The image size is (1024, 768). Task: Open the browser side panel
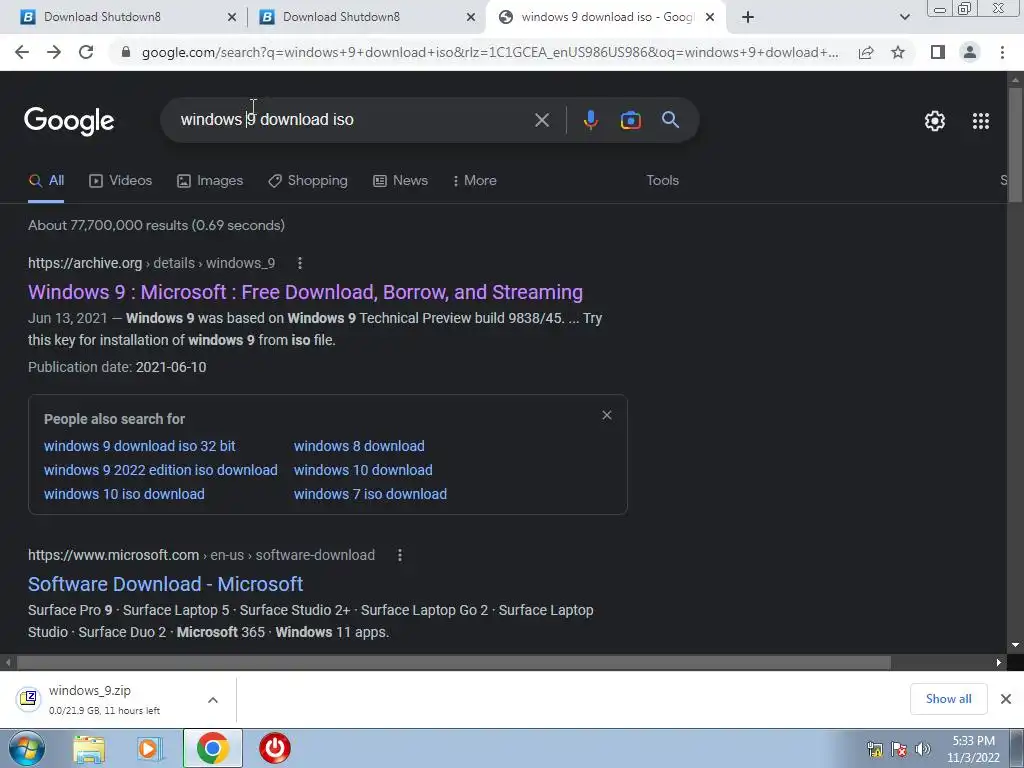click(x=938, y=52)
